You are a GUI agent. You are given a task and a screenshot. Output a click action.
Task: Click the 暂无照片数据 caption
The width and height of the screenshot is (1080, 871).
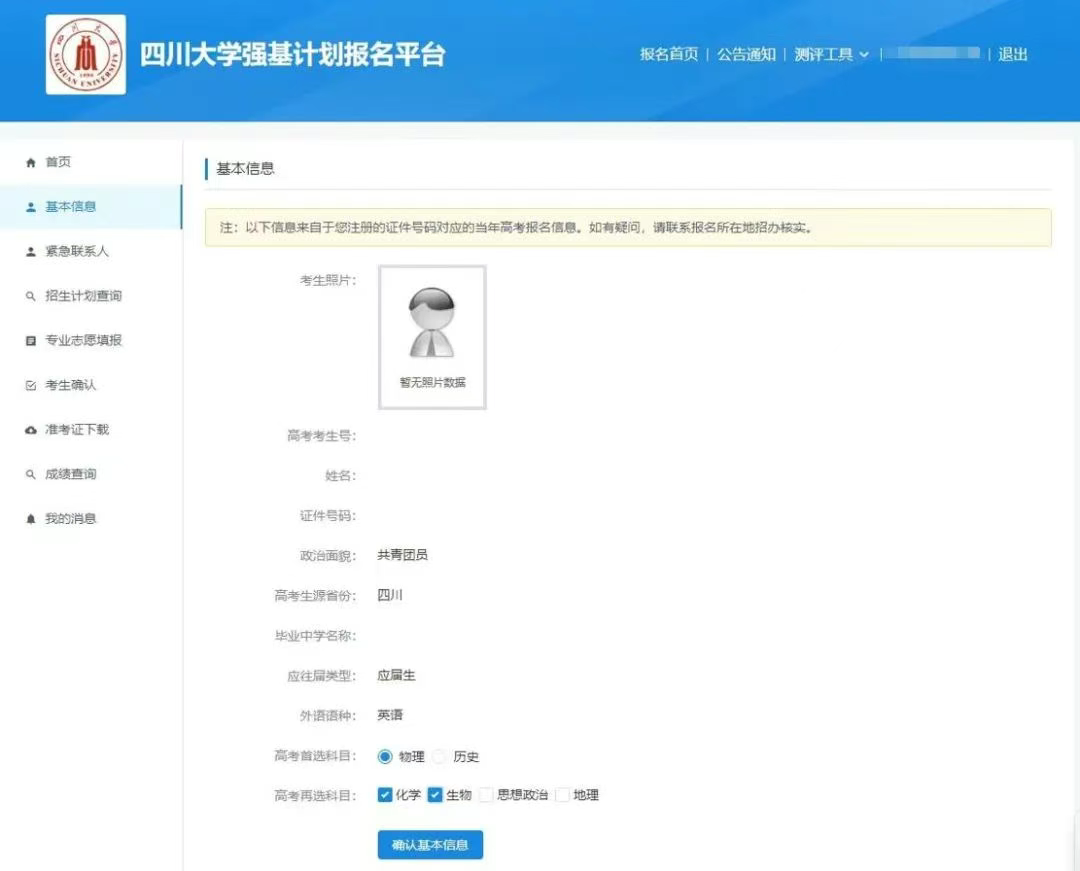click(433, 382)
